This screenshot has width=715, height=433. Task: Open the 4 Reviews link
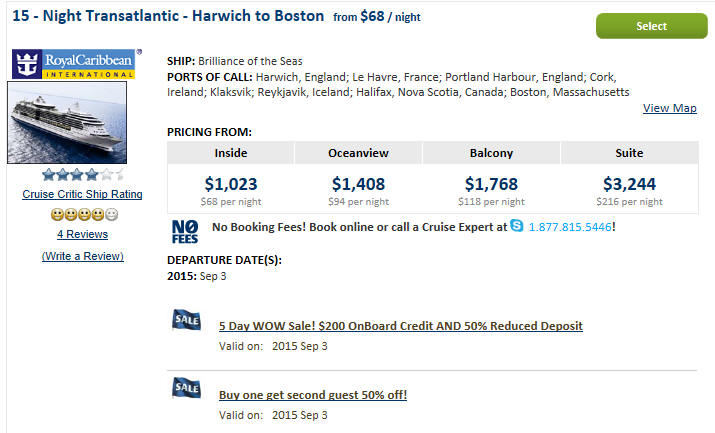pyautogui.click(x=82, y=234)
